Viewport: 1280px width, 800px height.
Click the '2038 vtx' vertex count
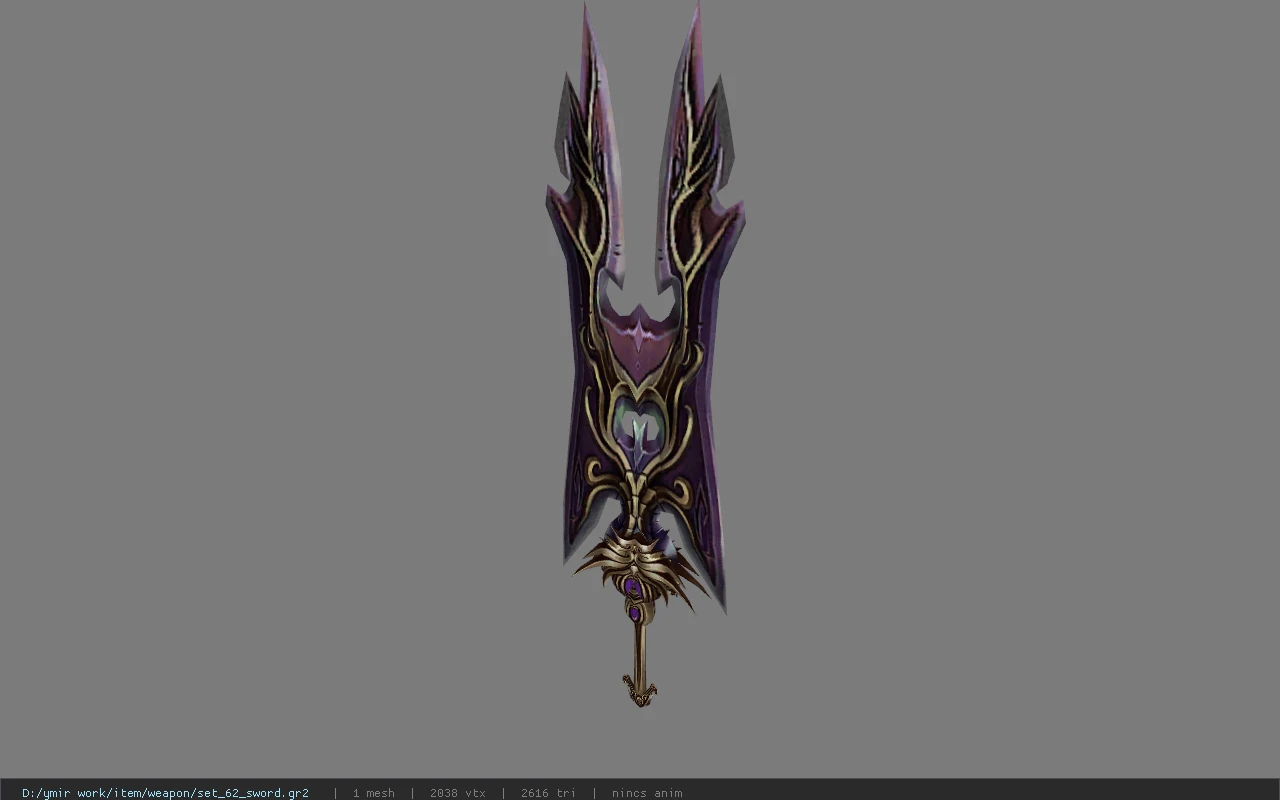(457, 793)
